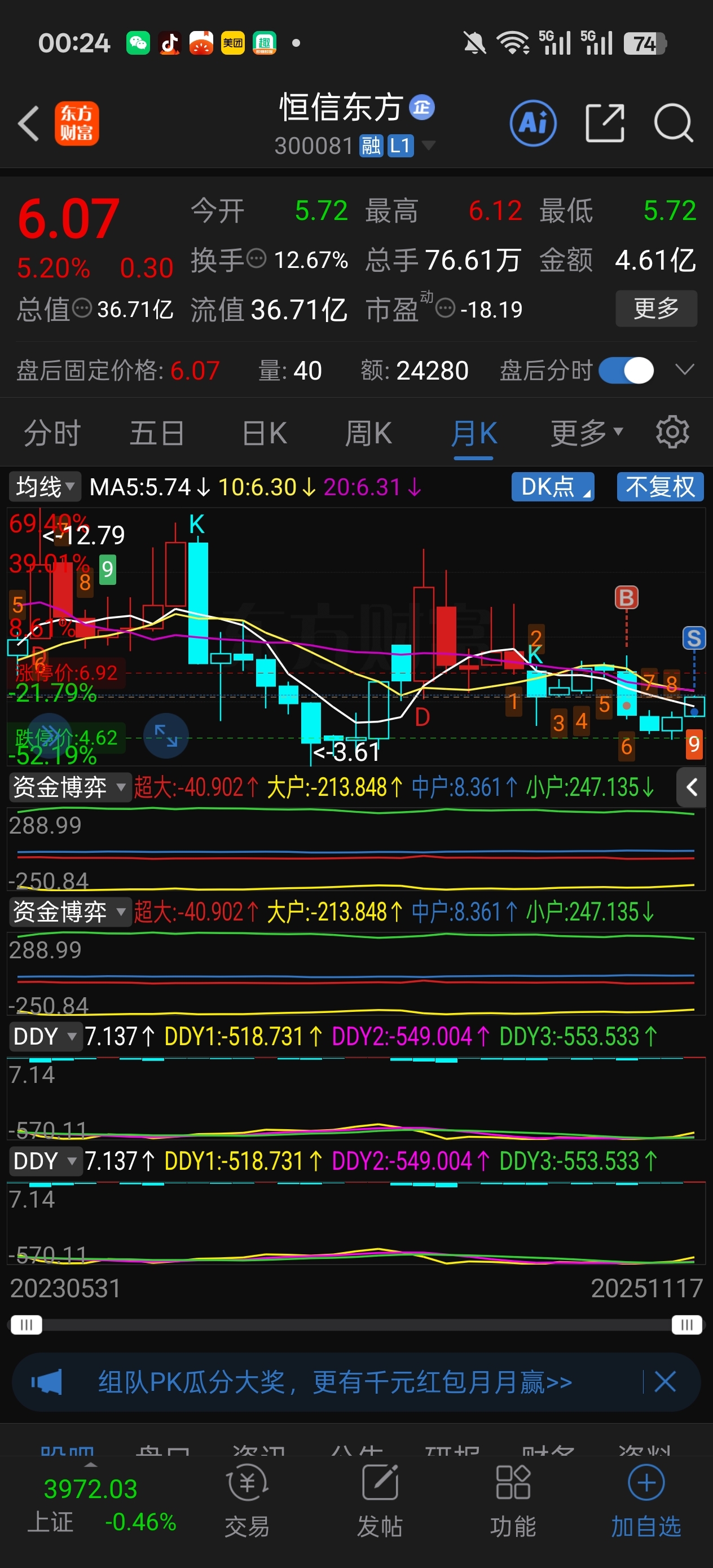
Task: Tap 盘后固定价格 6.07 value
Action: pos(194,370)
